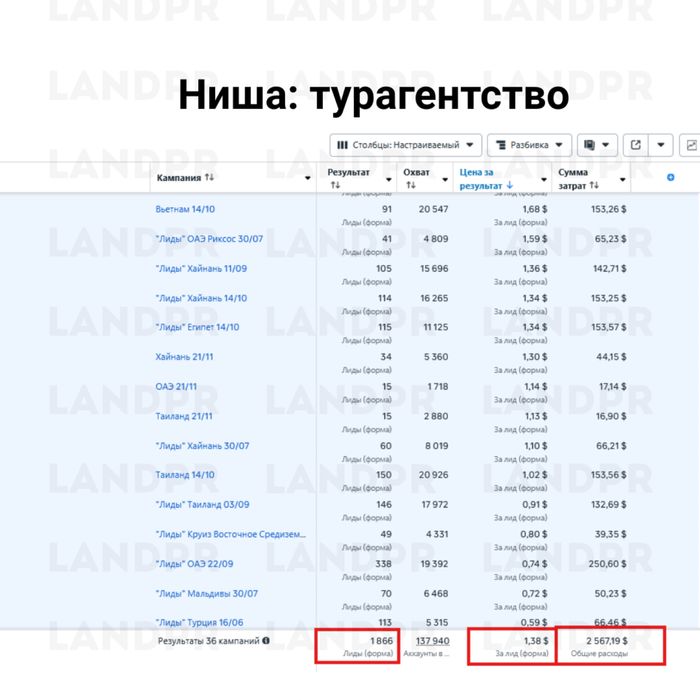
Task: Open campaign ОАЭ 21/11
Action: (176, 387)
